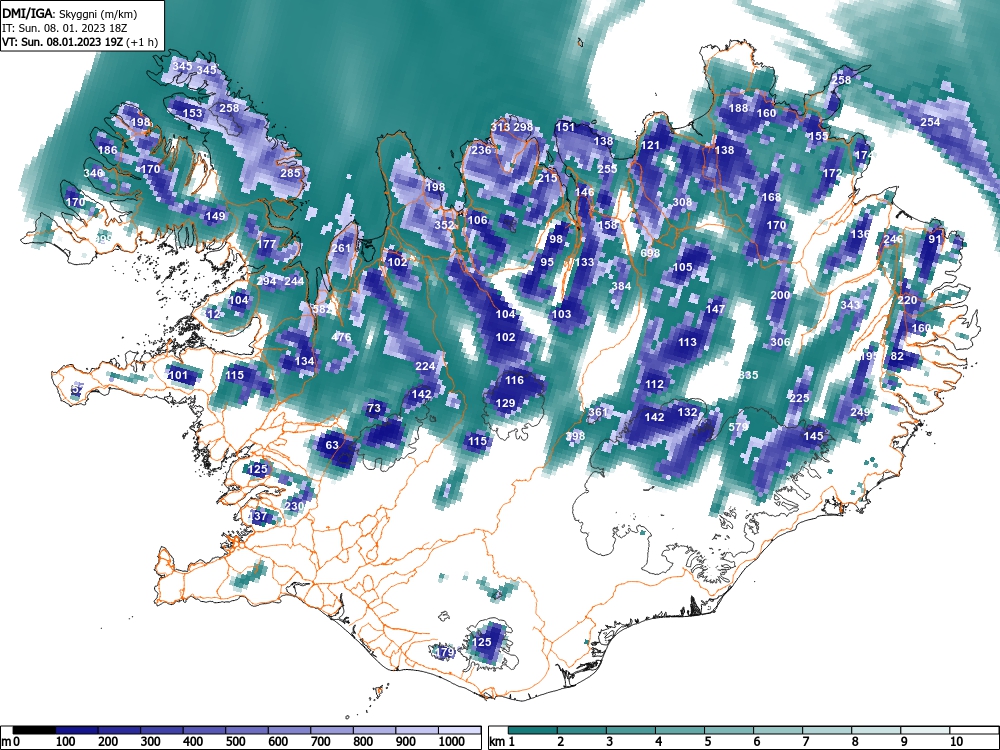The width and height of the screenshot is (1000, 750).
Task: Click visibility value 285 on the map
Action: pyautogui.click(x=290, y=173)
